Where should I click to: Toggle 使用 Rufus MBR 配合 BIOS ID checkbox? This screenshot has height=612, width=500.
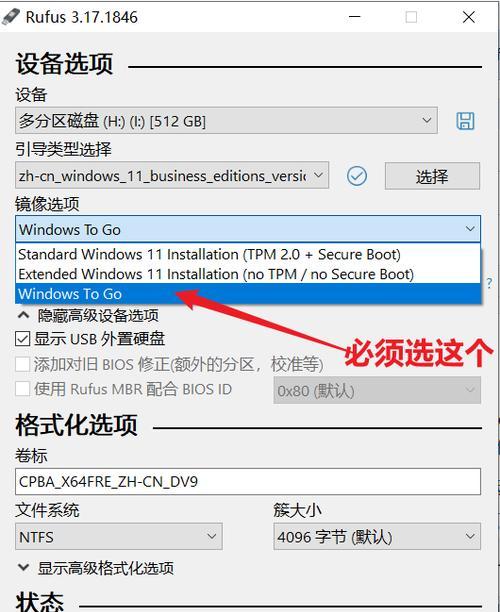click(23, 389)
